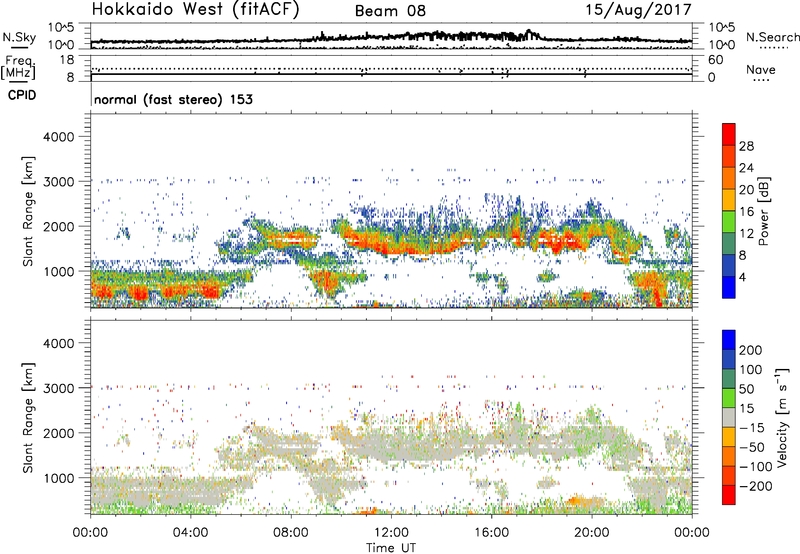This screenshot has width=800, height=554.
Task: Click the velocity panel 'Slant Range [km]' label
Action: [x=28, y=417]
